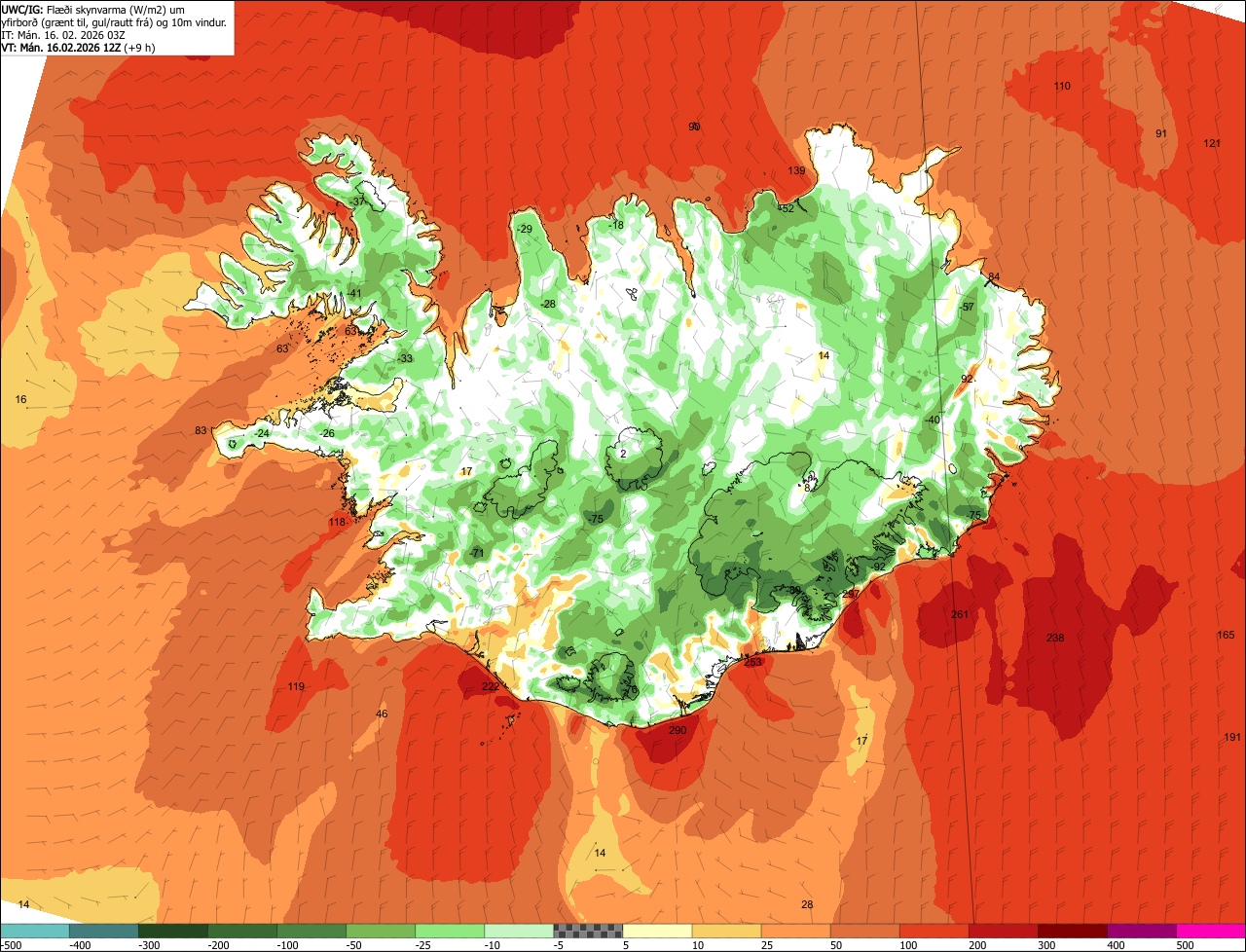Click the map value 119 southwest offshore

click(296, 687)
